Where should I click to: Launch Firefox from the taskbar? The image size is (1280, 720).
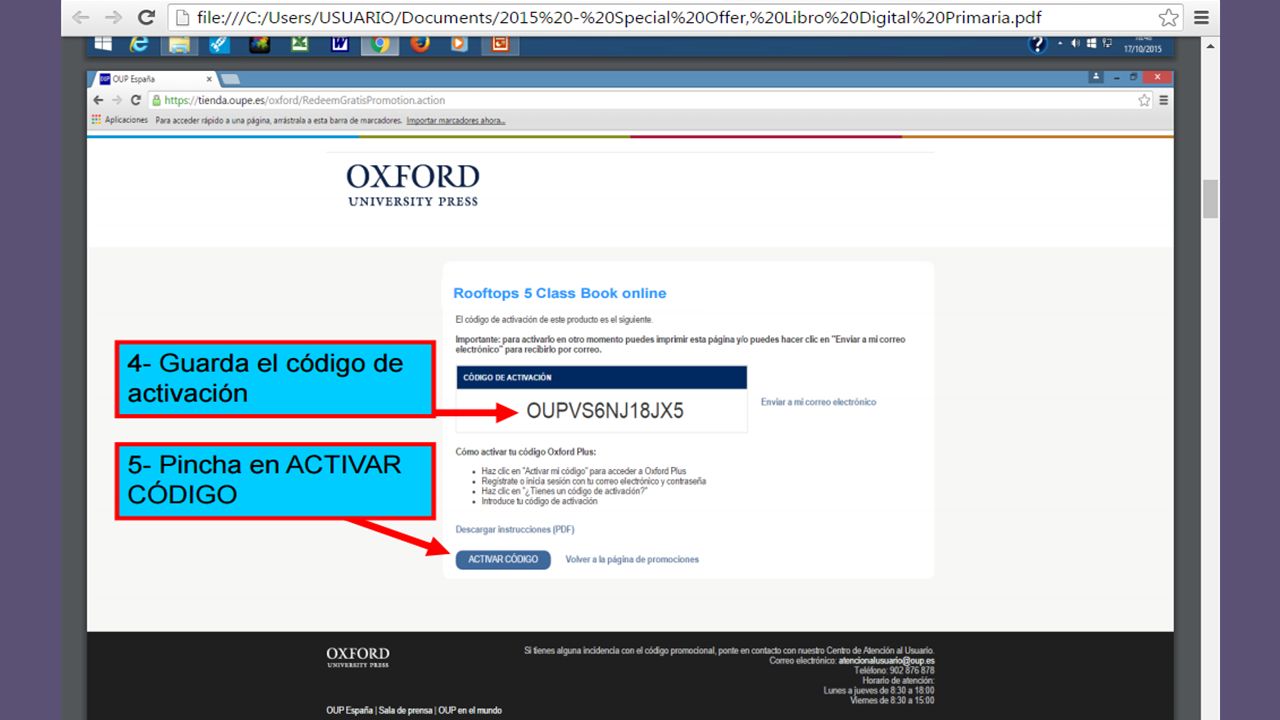420,44
